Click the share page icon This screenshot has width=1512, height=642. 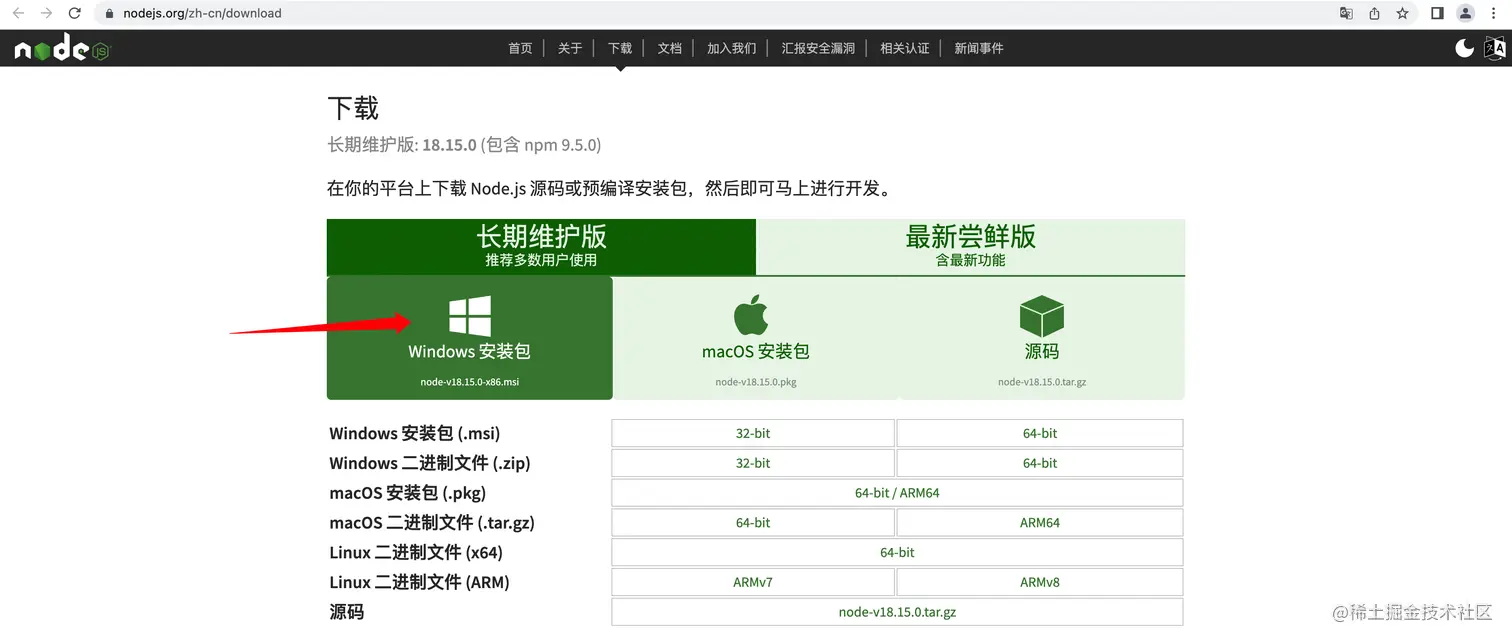coord(1374,14)
